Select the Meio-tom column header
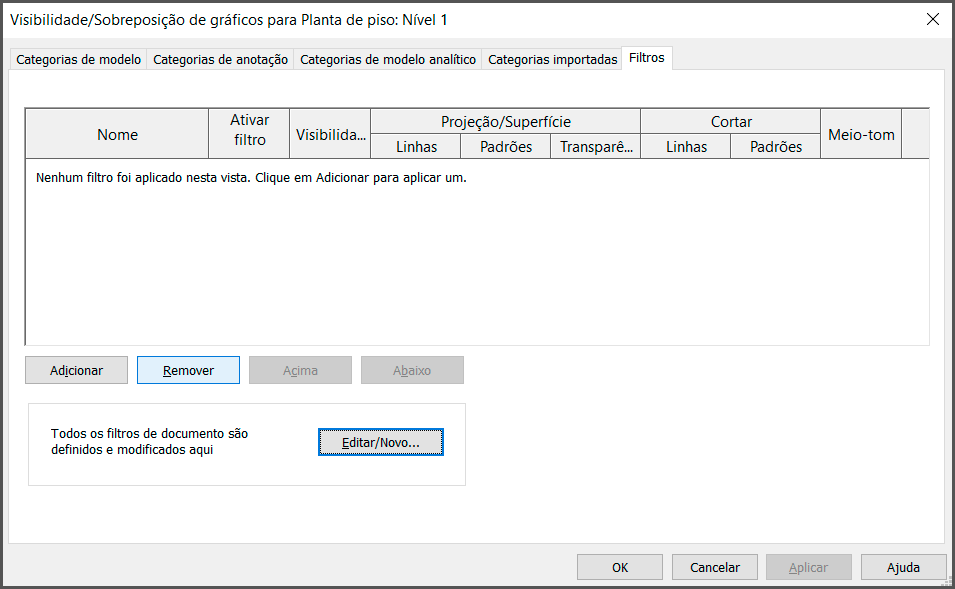The width and height of the screenshot is (955, 589). (861, 134)
